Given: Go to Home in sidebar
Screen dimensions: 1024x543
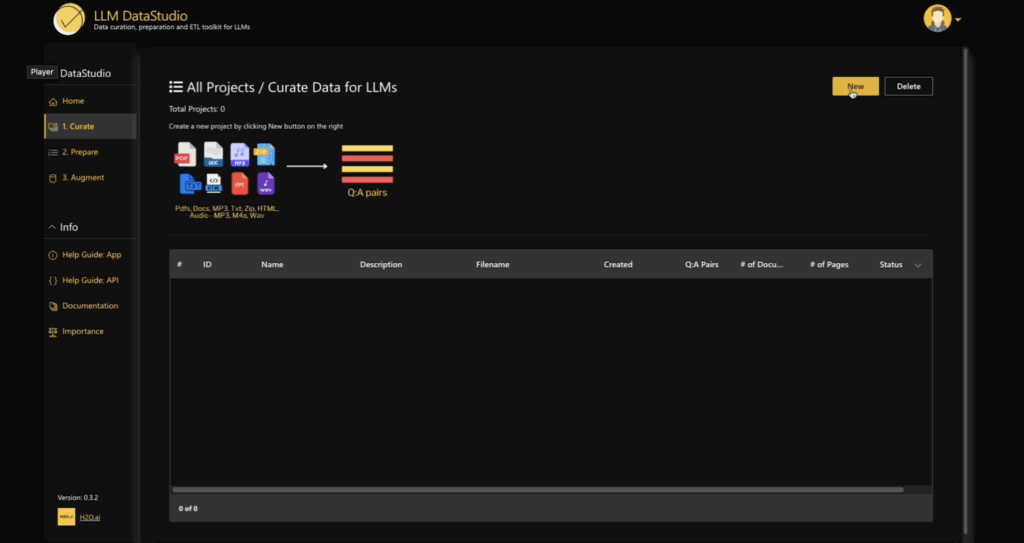Looking at the screenshot, I should tap(73, 101).
